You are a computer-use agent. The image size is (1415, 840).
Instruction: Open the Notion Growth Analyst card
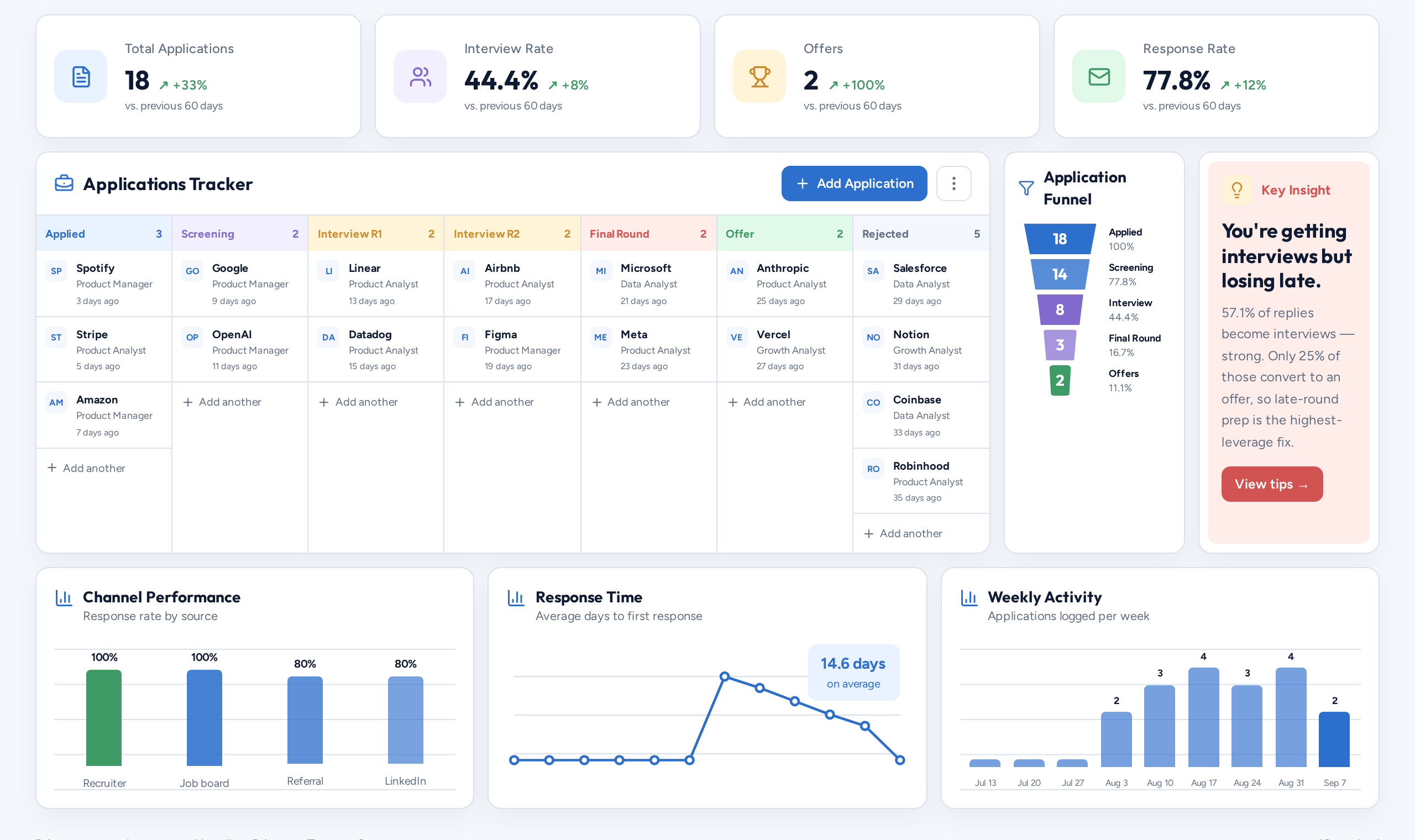coord(921,349)
